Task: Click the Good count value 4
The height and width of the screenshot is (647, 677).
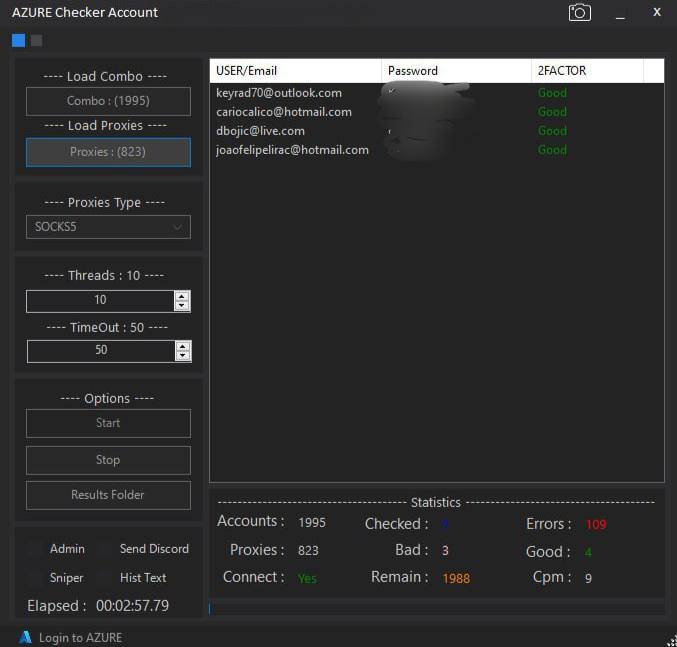Action: (x=588, y=552)
